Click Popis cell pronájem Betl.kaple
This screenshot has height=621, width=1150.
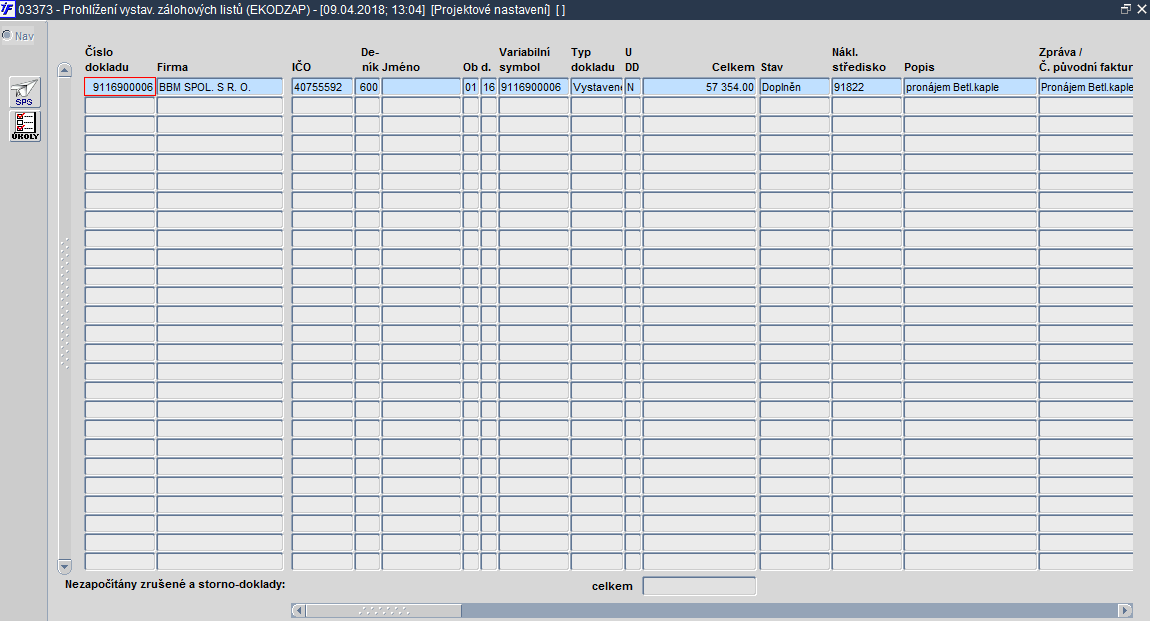coord(970,87)
